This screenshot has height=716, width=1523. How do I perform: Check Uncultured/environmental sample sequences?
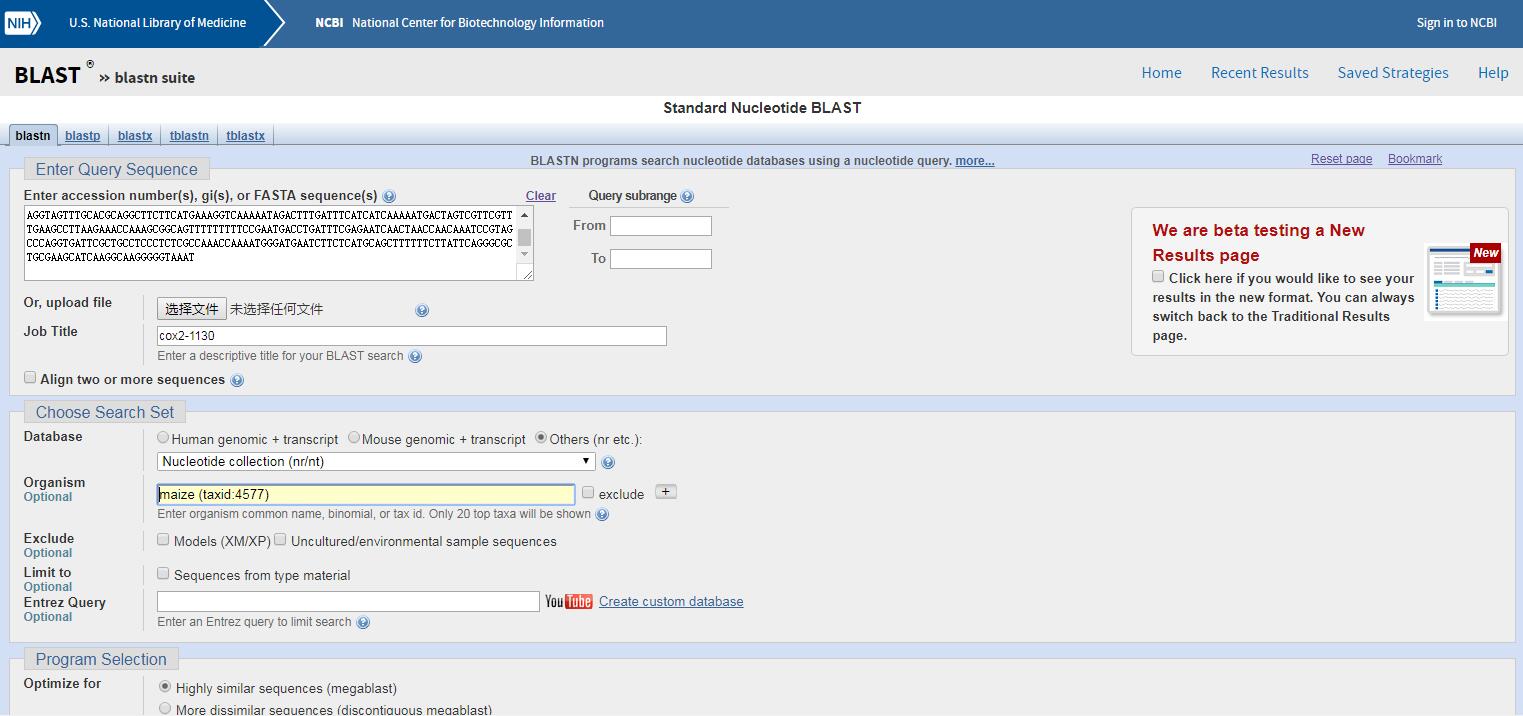coord(280,539)
